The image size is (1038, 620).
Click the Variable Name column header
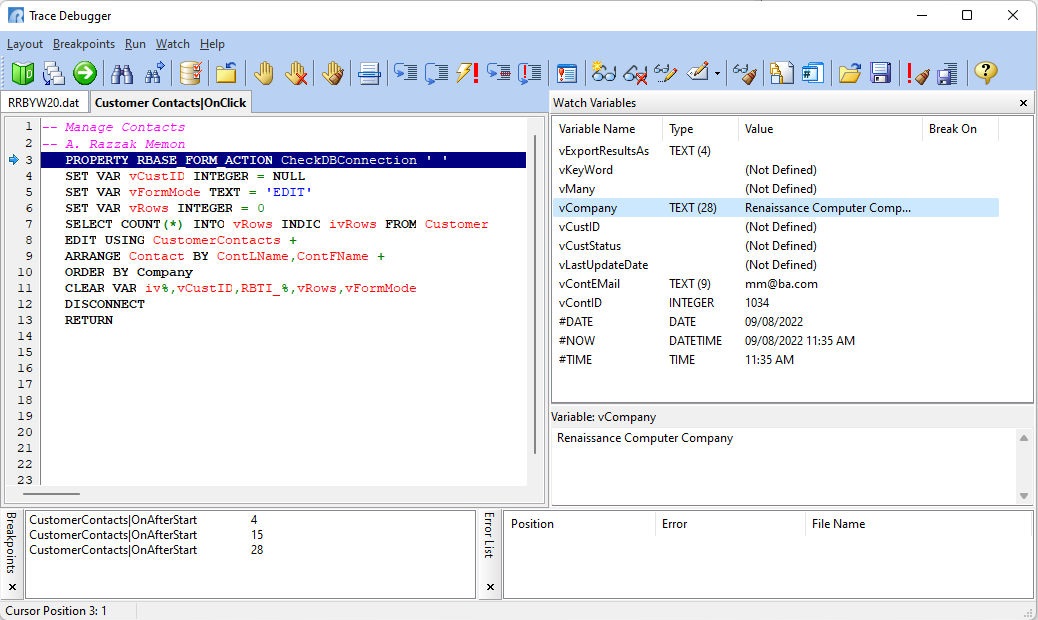click(x=608, y=129)
